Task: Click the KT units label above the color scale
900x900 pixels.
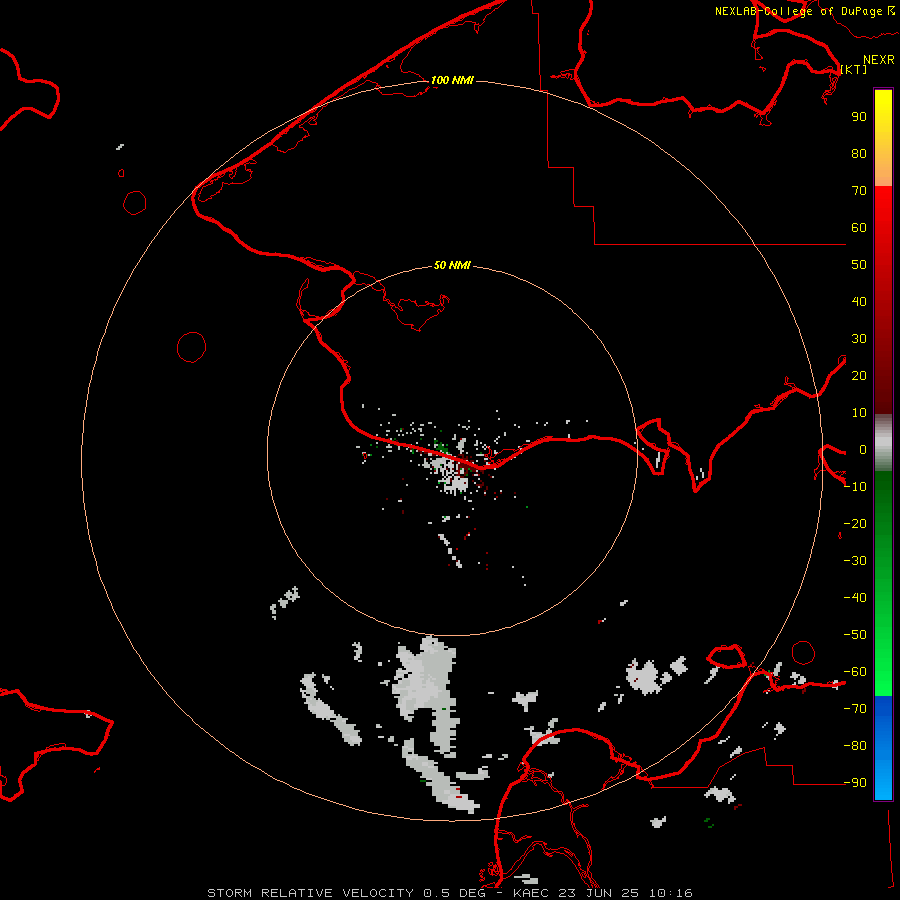Action: click(854, 69)
